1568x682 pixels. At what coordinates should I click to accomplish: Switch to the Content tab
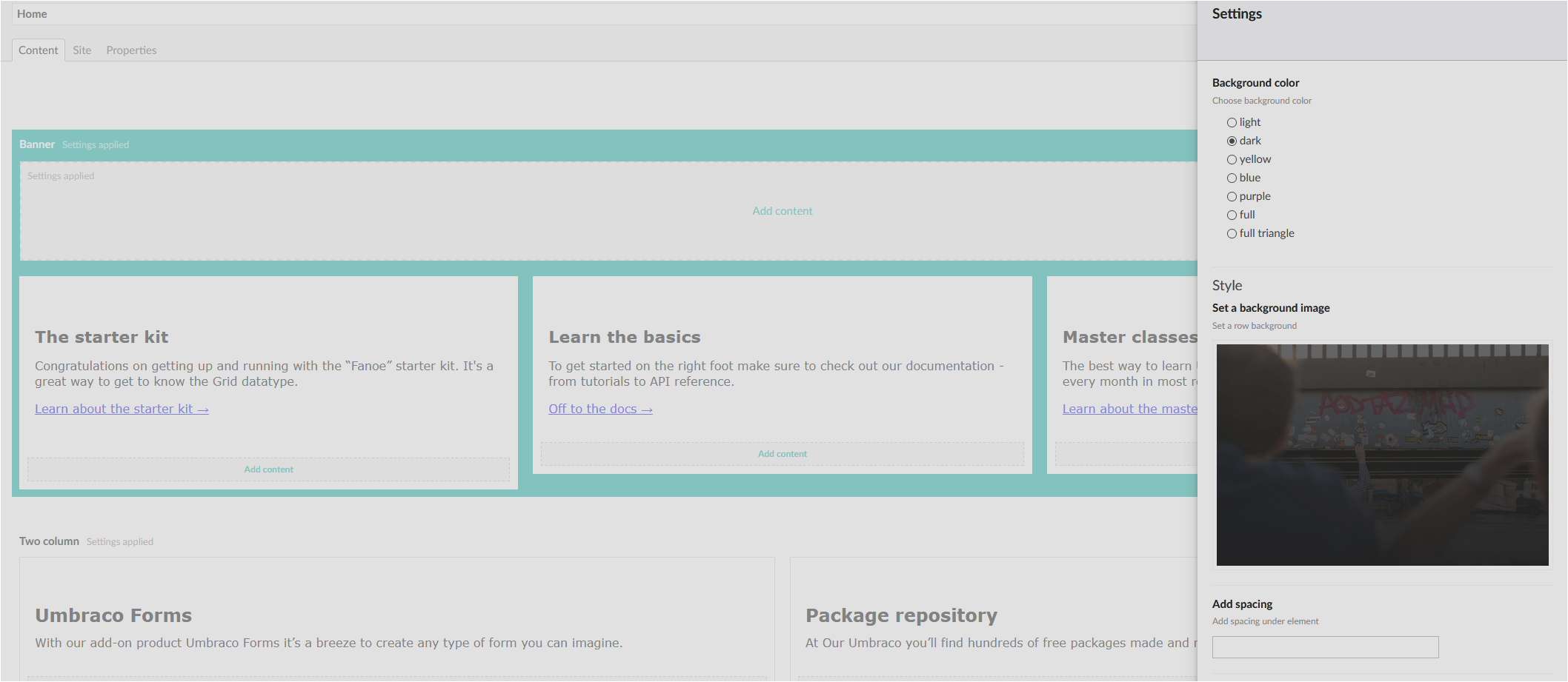[38, 50]
